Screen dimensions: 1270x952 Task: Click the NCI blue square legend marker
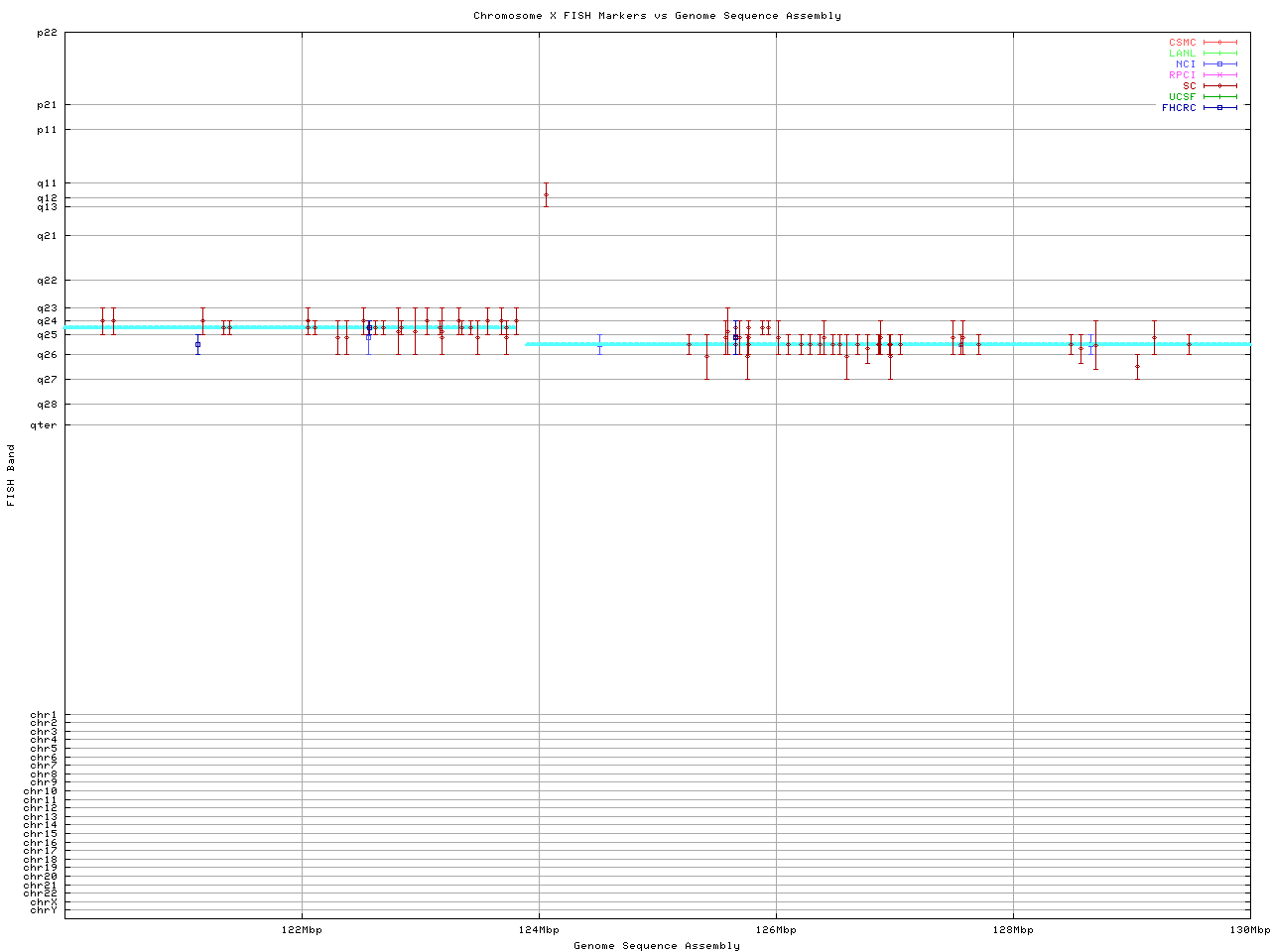[1219, 64]
